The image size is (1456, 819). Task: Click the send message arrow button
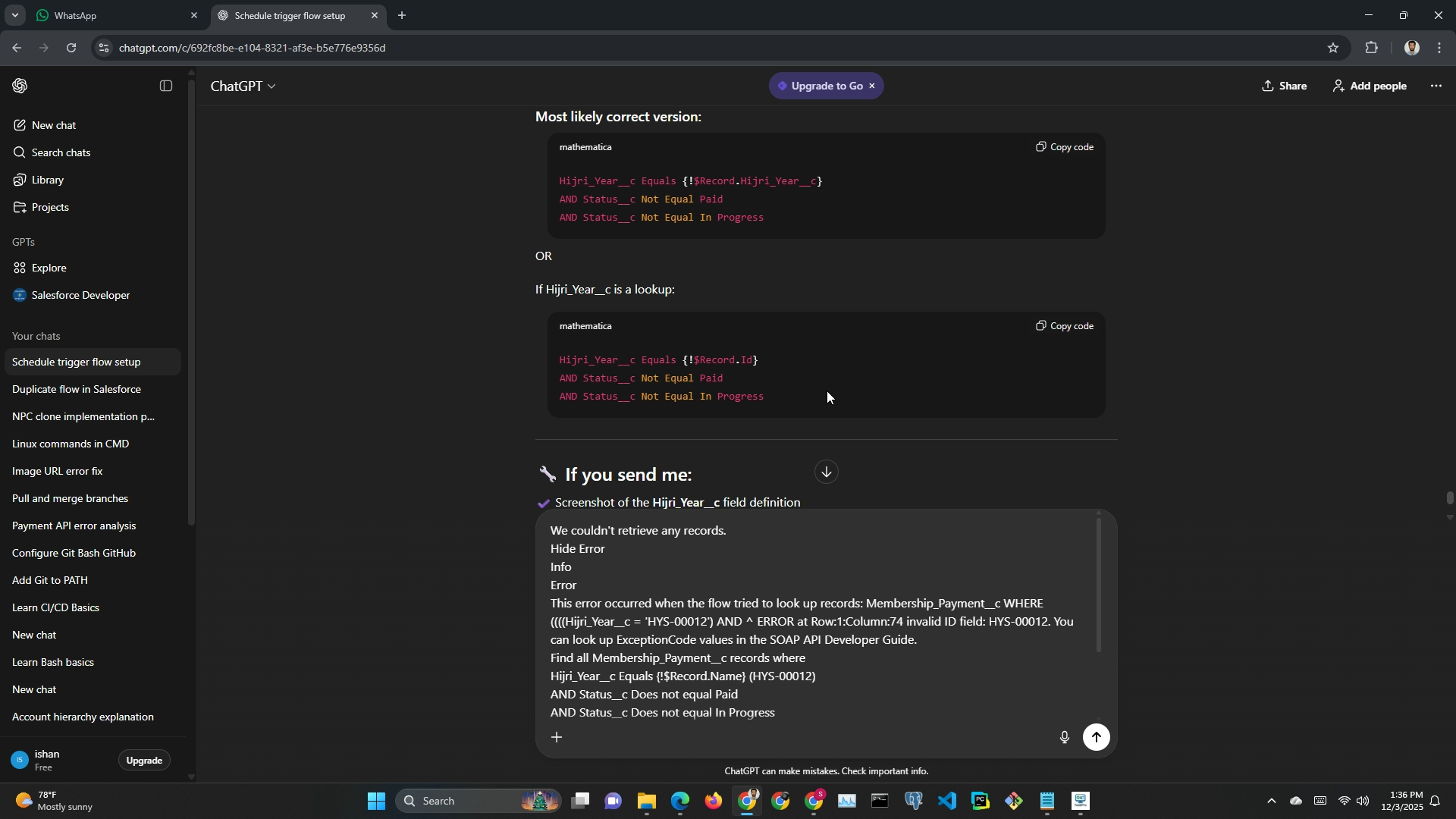point(1096,737)
